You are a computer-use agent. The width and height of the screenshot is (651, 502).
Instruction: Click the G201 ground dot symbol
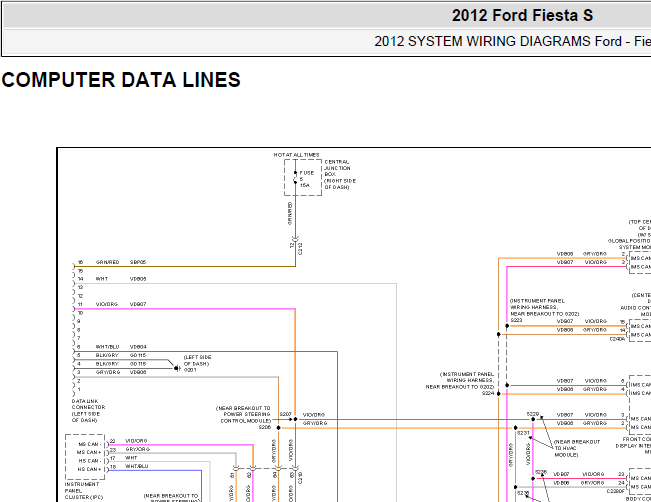pyautogui.click(x=176, y=368)
